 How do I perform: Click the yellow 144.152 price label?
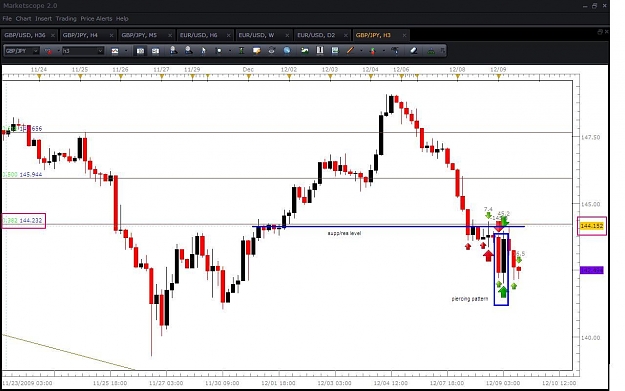(x=592, y=226)
